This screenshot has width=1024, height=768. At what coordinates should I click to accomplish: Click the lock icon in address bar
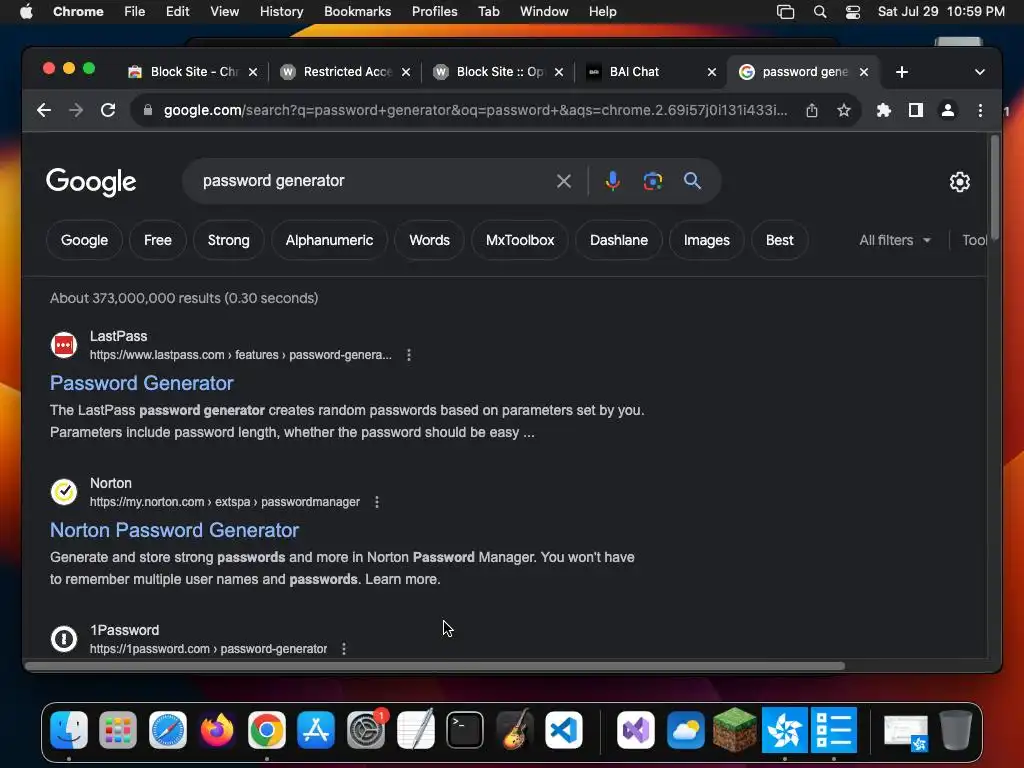click(148, 110)
